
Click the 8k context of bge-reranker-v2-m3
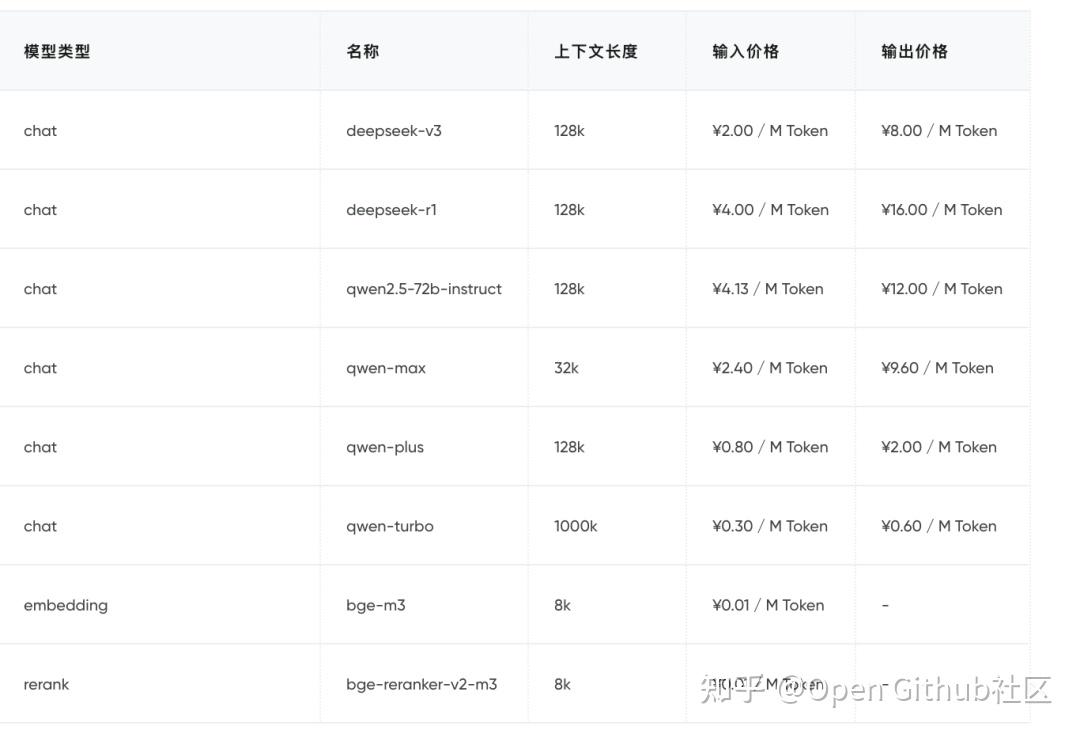tap(562, 685)
